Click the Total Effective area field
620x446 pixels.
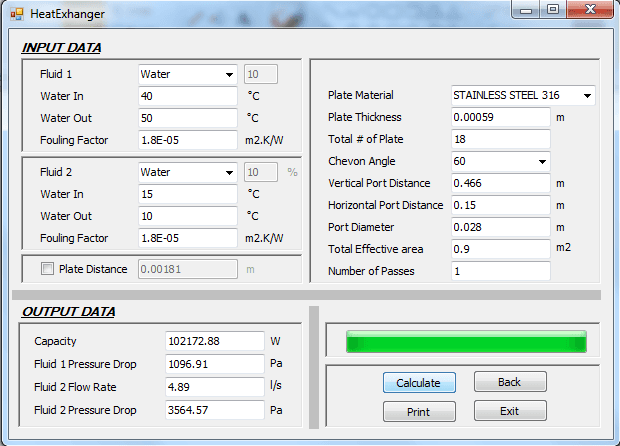pos(501,249)
